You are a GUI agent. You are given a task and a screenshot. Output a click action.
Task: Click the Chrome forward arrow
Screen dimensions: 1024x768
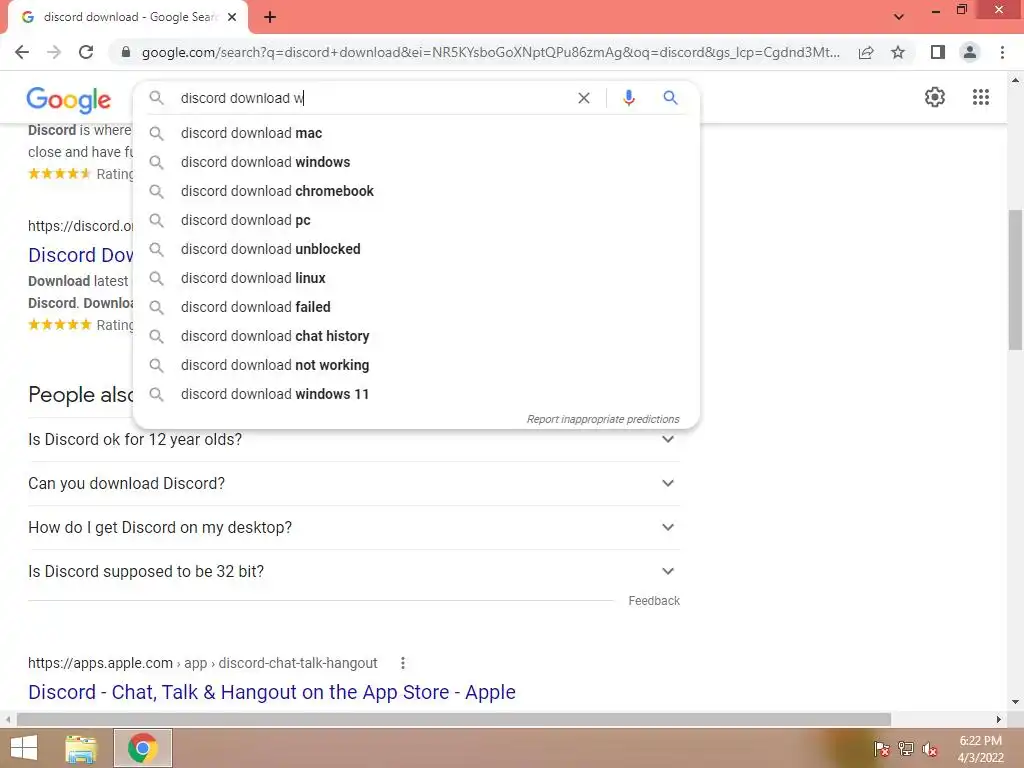tap(54, 52)
